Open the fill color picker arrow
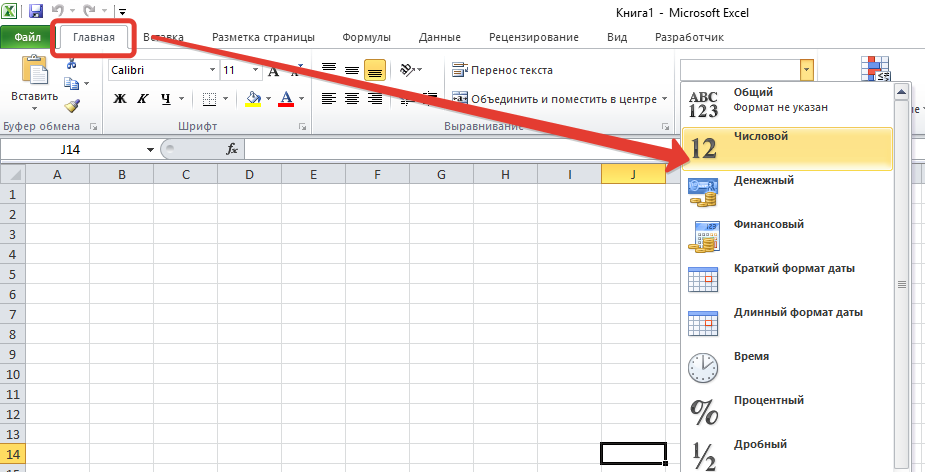Image resolution: width=925 pixels, height=472 pixels. click(x=268, y=99)
